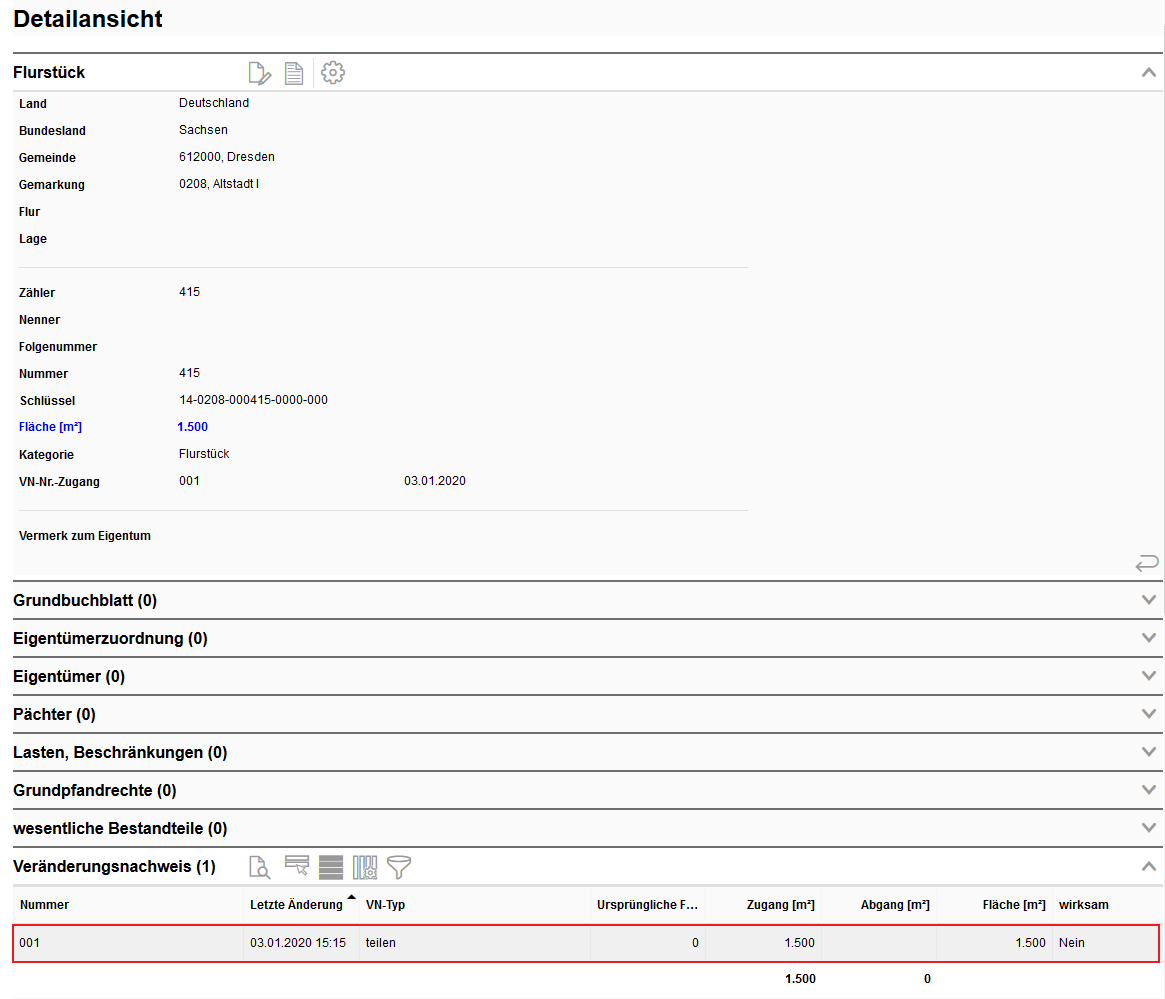Expand the Grundpfandrechte section chevron
1165x999 pixels.
[1149, 790]
